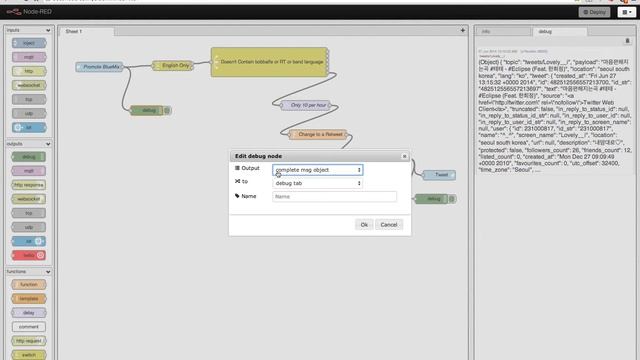Select the http request palette node
This screenshot has height=360, width=640.
[x=29, y=341]
